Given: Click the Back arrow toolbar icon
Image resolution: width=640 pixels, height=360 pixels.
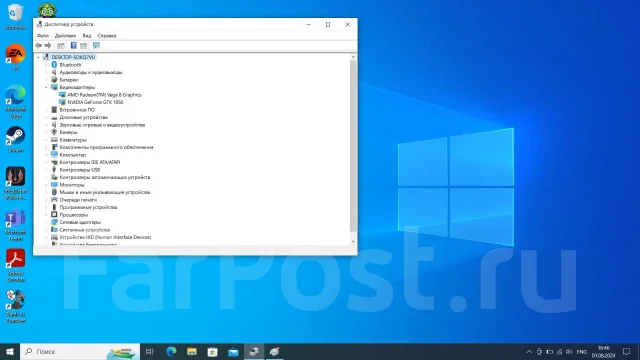Looking at the screenshot, I should click(x=38, y=46).
